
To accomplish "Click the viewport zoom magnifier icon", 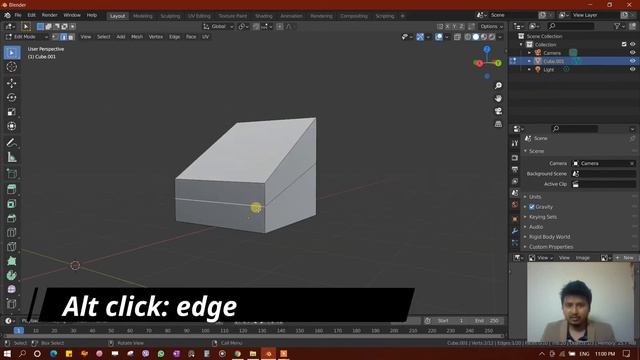I will click(x=498, y=86).
